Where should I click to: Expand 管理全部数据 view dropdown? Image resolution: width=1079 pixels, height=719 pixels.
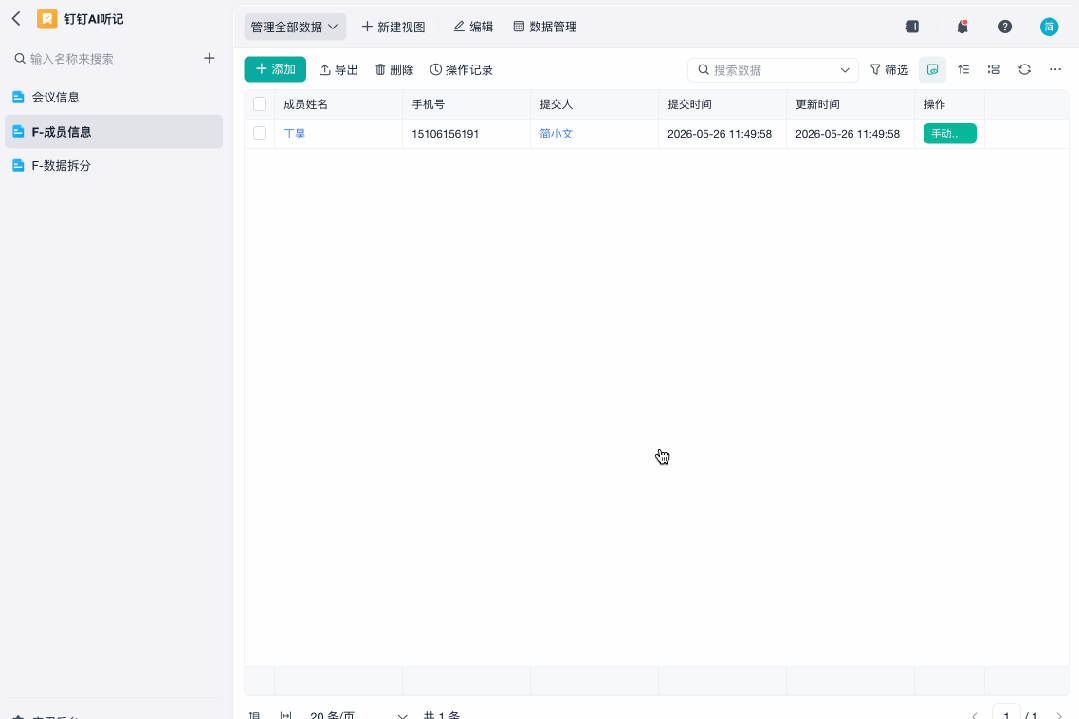[295, 27]
